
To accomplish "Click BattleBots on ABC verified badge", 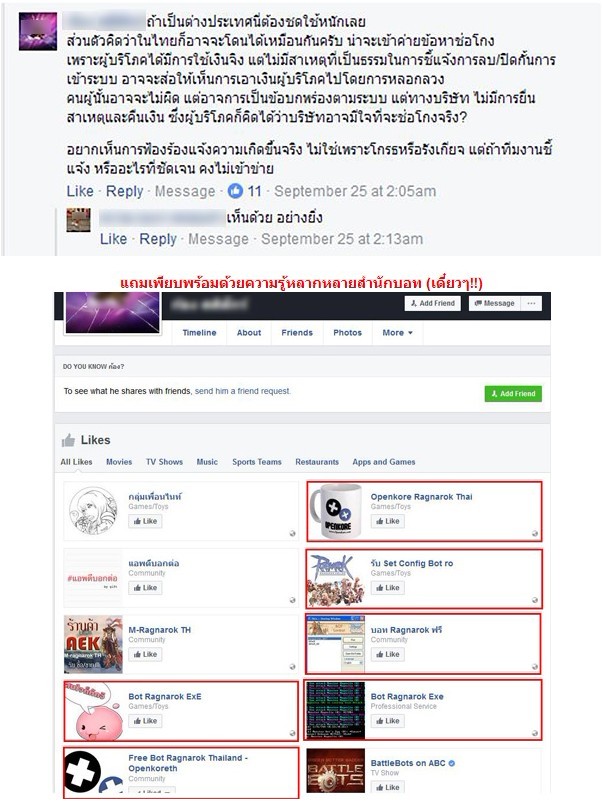I will (x=452, y=763).
